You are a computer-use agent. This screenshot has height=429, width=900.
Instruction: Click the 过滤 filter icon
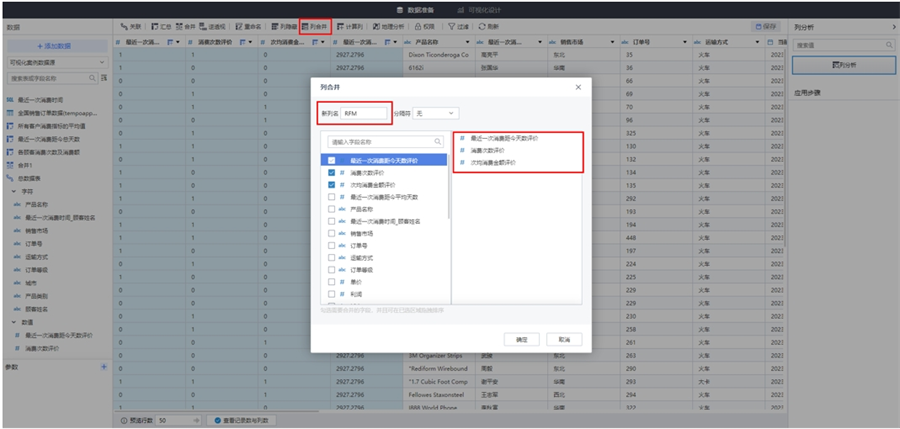point(458,26)
